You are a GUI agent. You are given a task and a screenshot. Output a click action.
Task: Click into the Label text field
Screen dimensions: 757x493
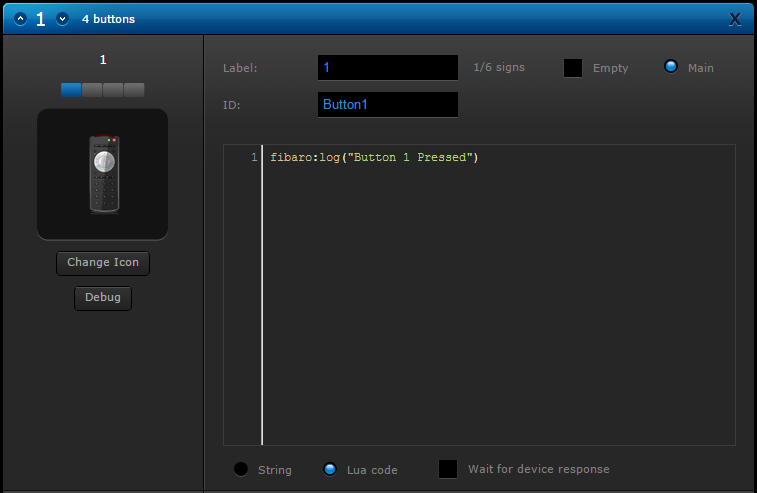[388, 68]
